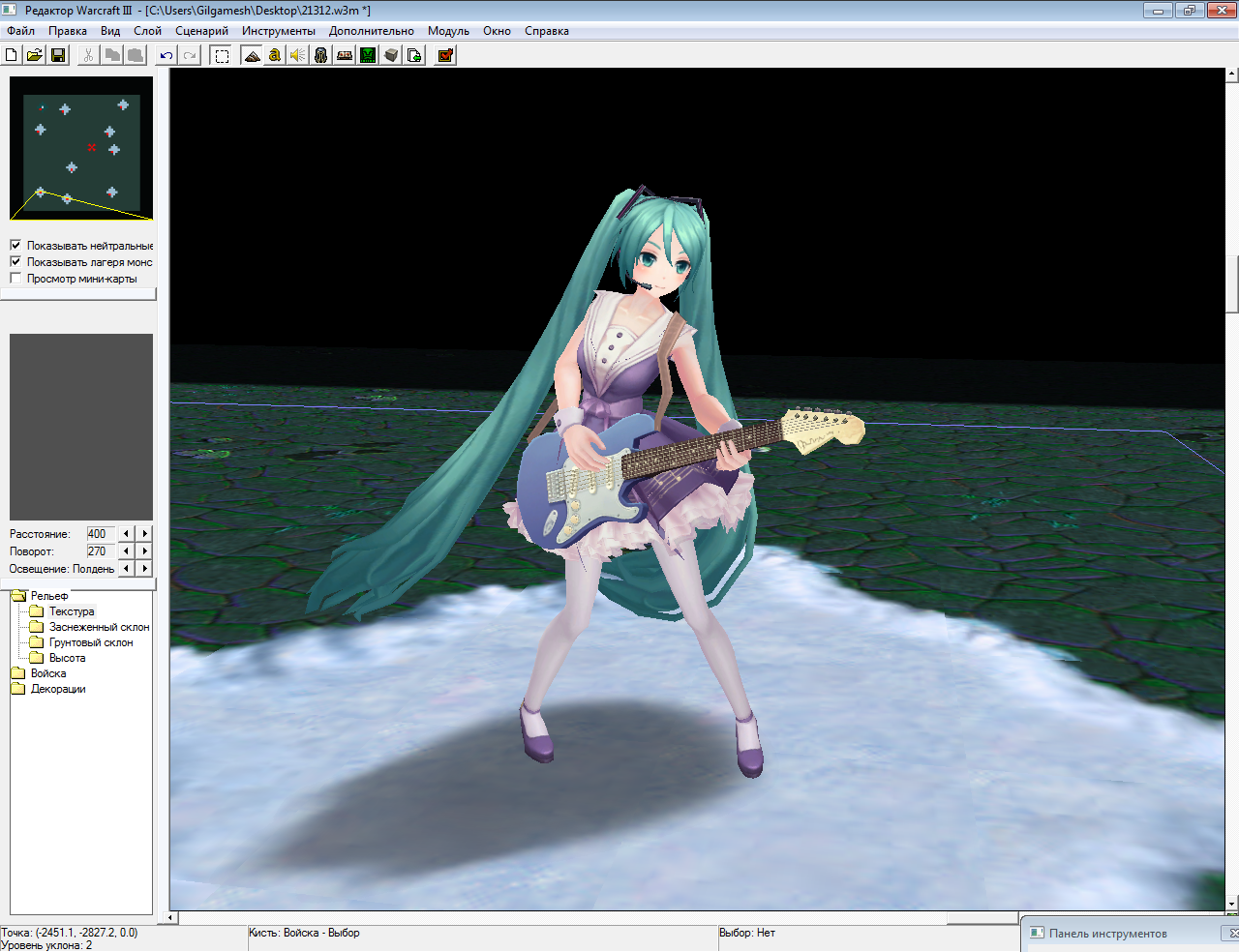This screenshot has height=952, width=1239.
Task: Select 'Заснеженный склон' in tree
Action: click(x=99, y=627)
